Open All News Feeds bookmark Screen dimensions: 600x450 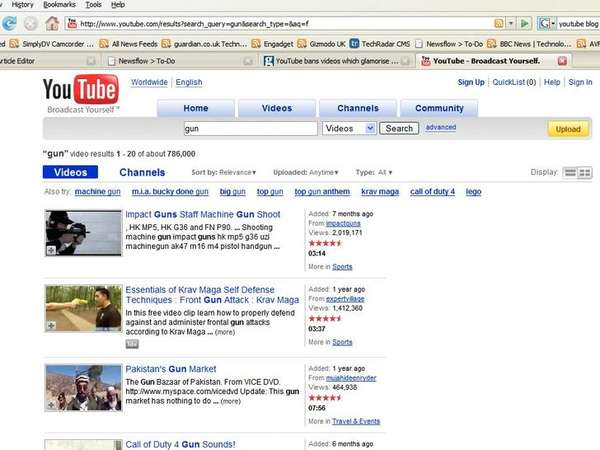(128, 44)
